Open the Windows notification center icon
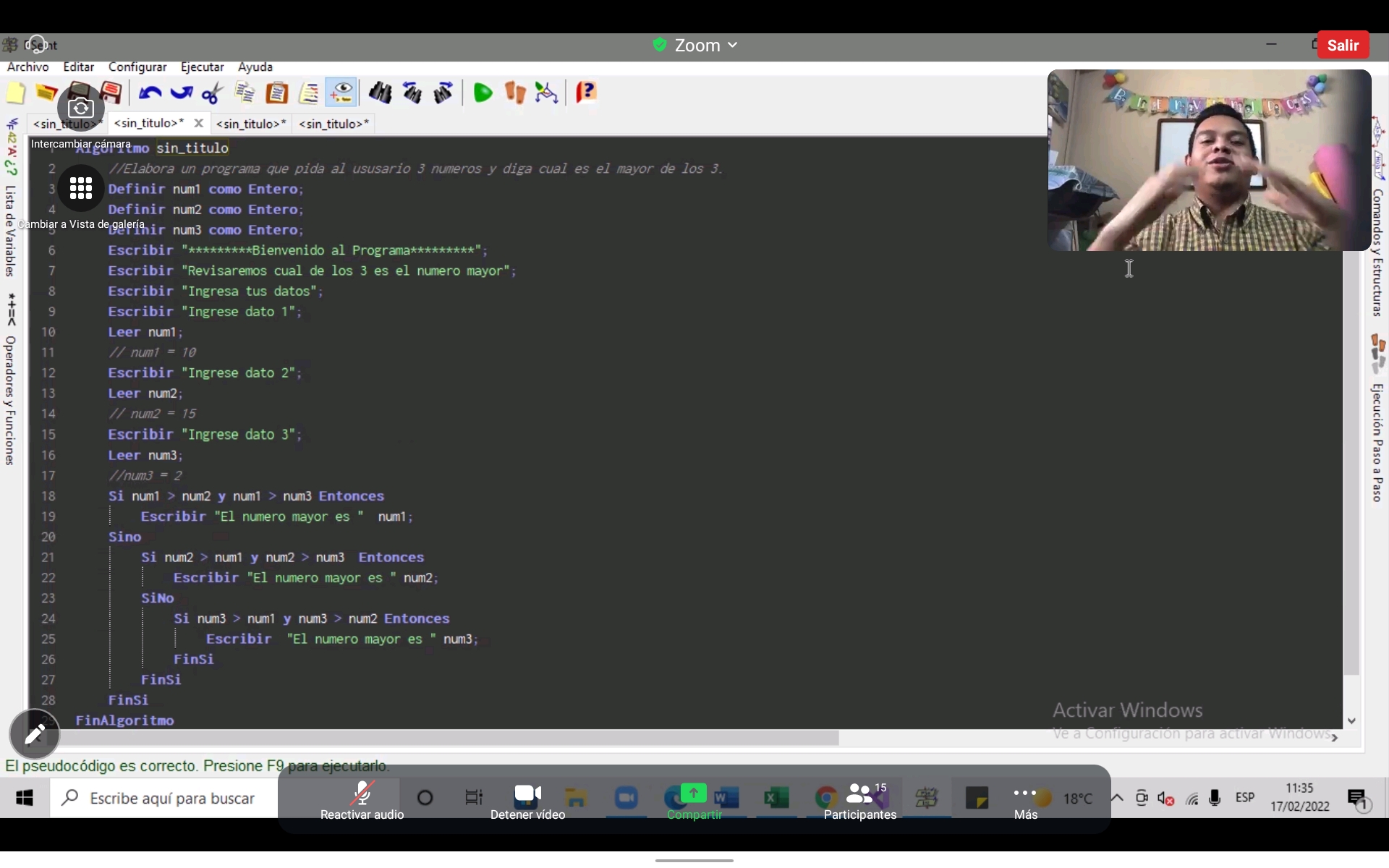The width and height of the screenshot is (1389, 868). point(1358,799)
